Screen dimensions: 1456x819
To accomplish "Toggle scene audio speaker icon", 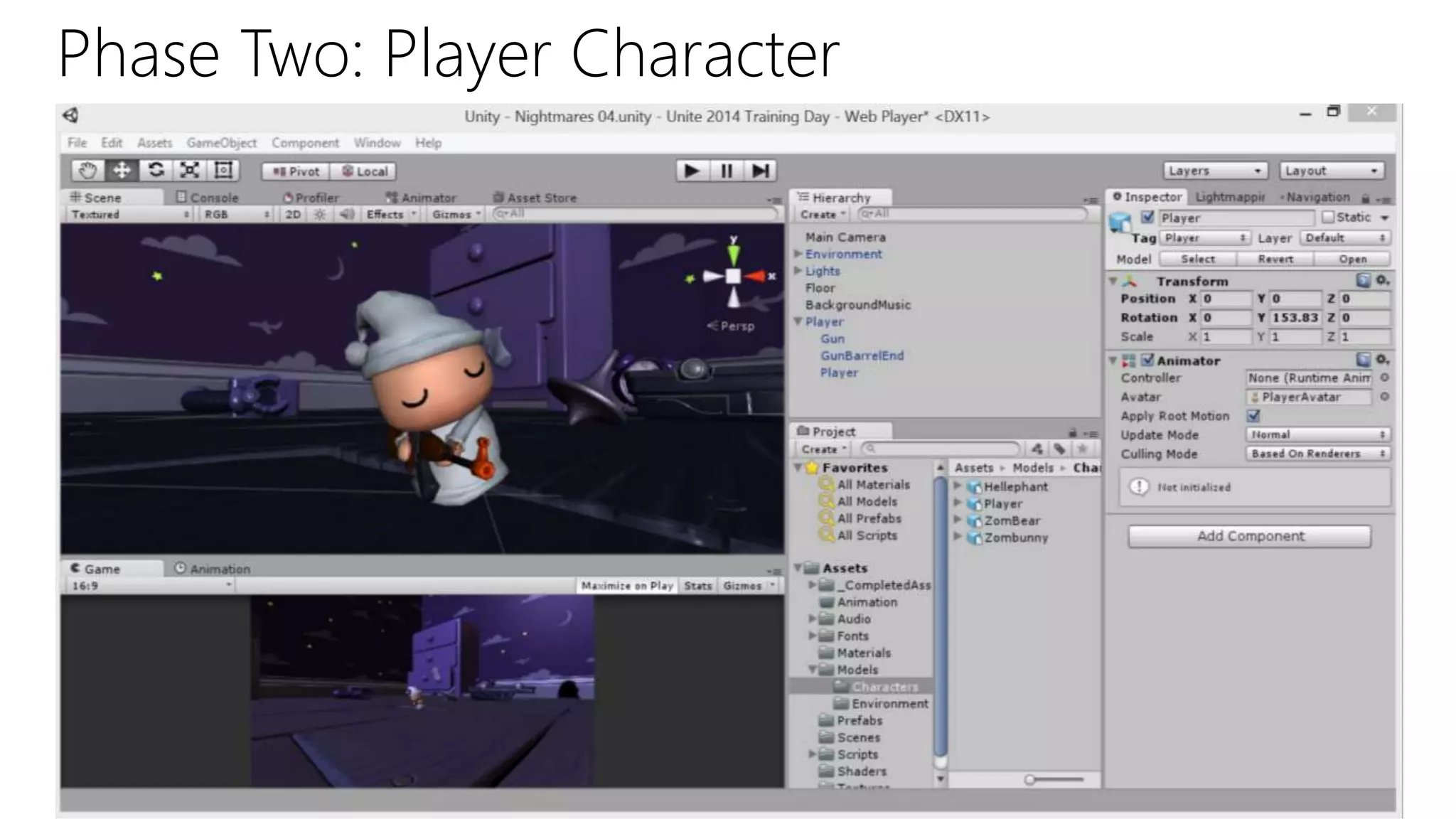I will [x=346, y=214].
